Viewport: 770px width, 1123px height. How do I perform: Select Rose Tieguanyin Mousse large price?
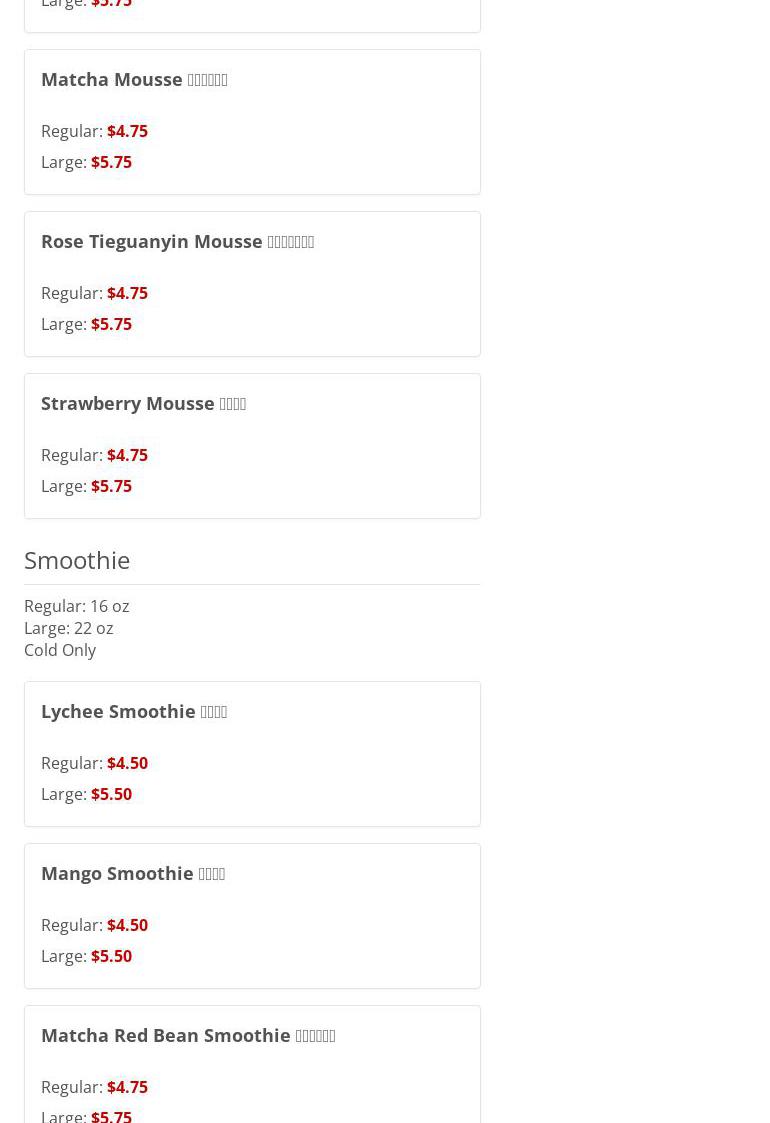(x=111, y=324)
